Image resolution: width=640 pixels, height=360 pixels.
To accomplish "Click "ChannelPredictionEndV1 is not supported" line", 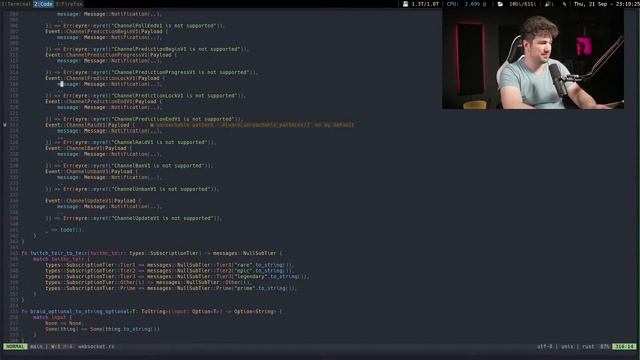I will (144, 119).
